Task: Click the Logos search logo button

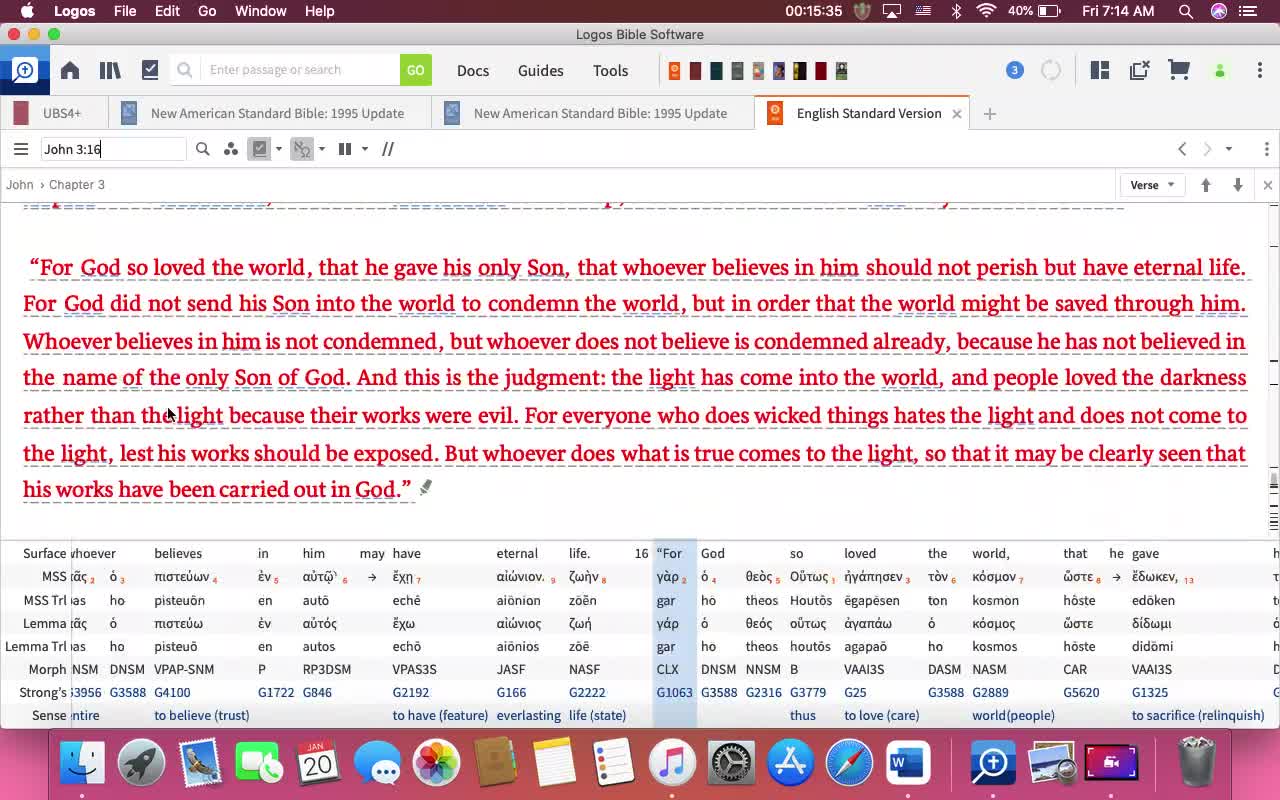Action: [x=24, y=70]
